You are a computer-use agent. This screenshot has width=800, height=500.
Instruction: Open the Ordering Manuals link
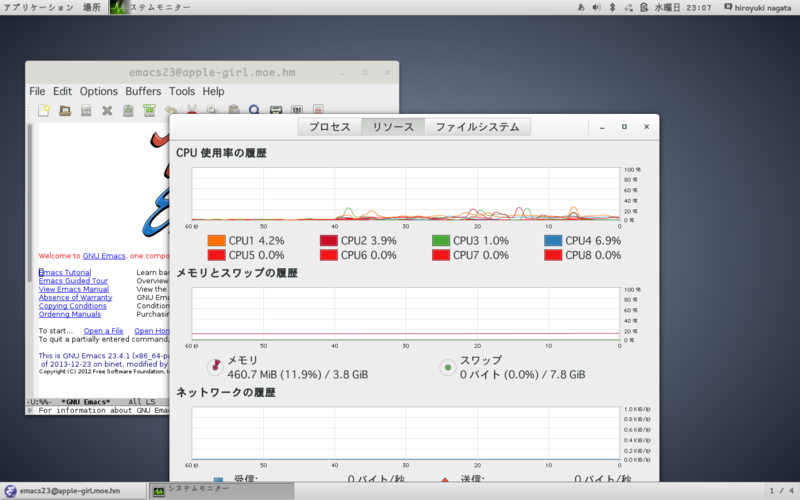(x=70, y=314)
